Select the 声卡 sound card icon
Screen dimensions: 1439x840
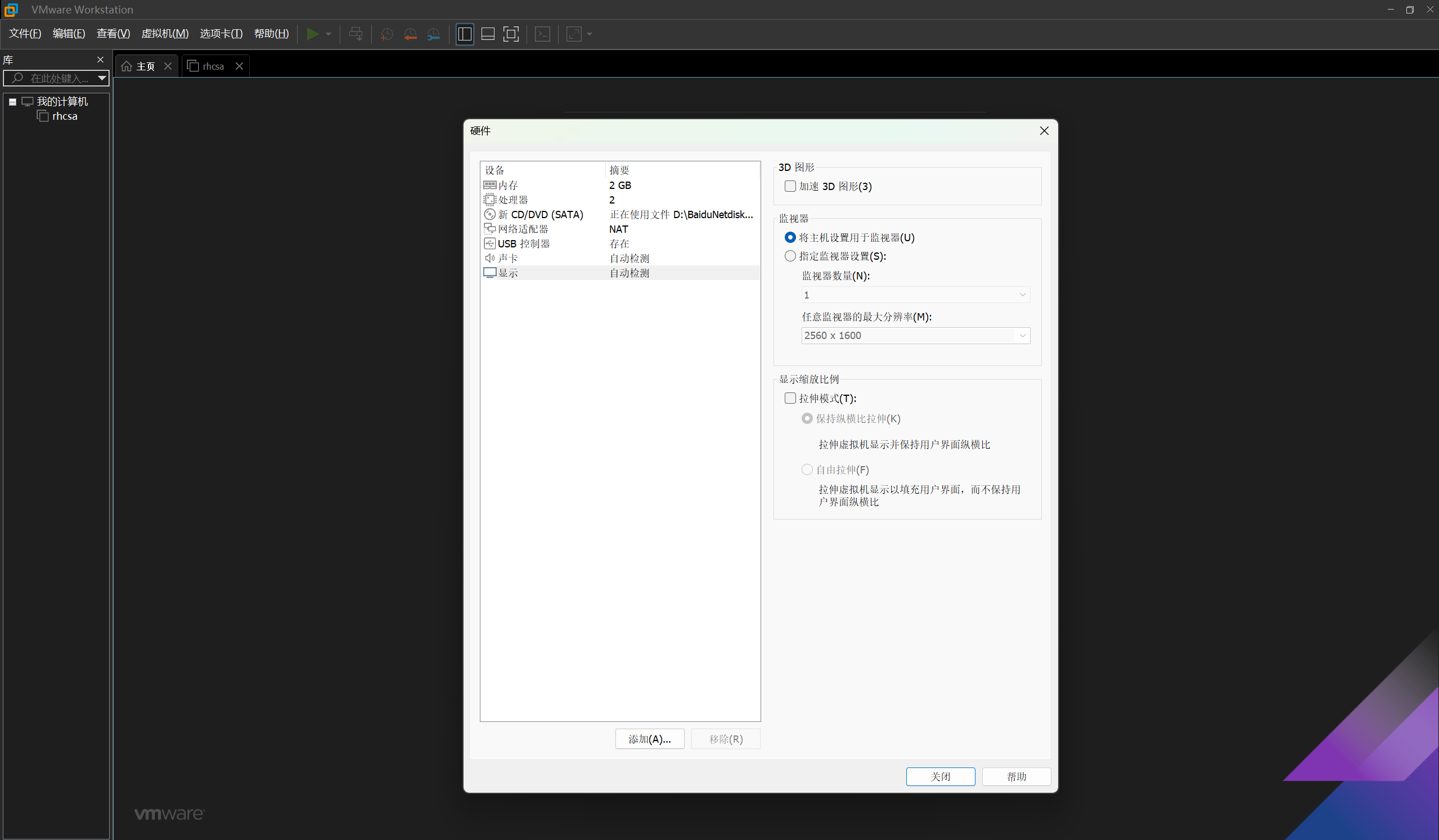[489, 258]
